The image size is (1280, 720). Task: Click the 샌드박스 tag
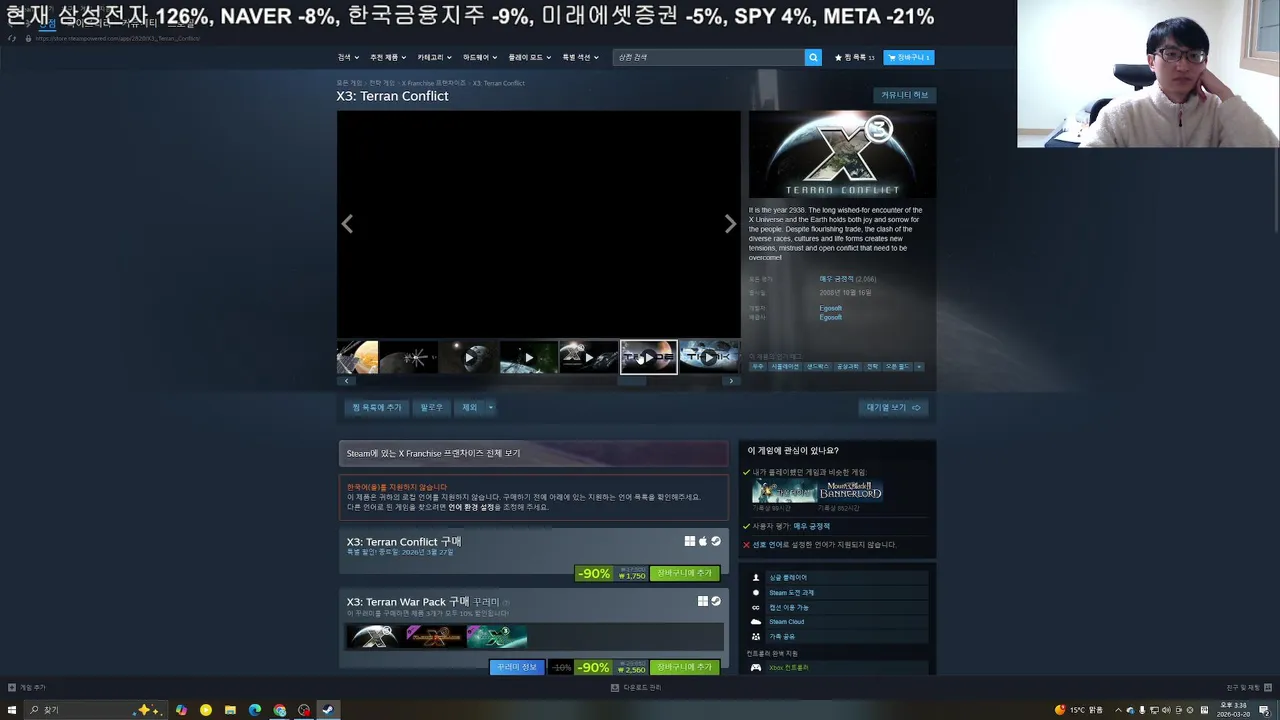coord(818,367)
